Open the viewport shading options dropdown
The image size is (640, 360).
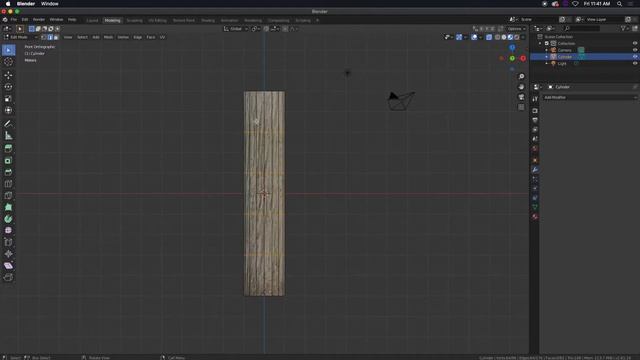pyautogui.click(x=523, y=37)
